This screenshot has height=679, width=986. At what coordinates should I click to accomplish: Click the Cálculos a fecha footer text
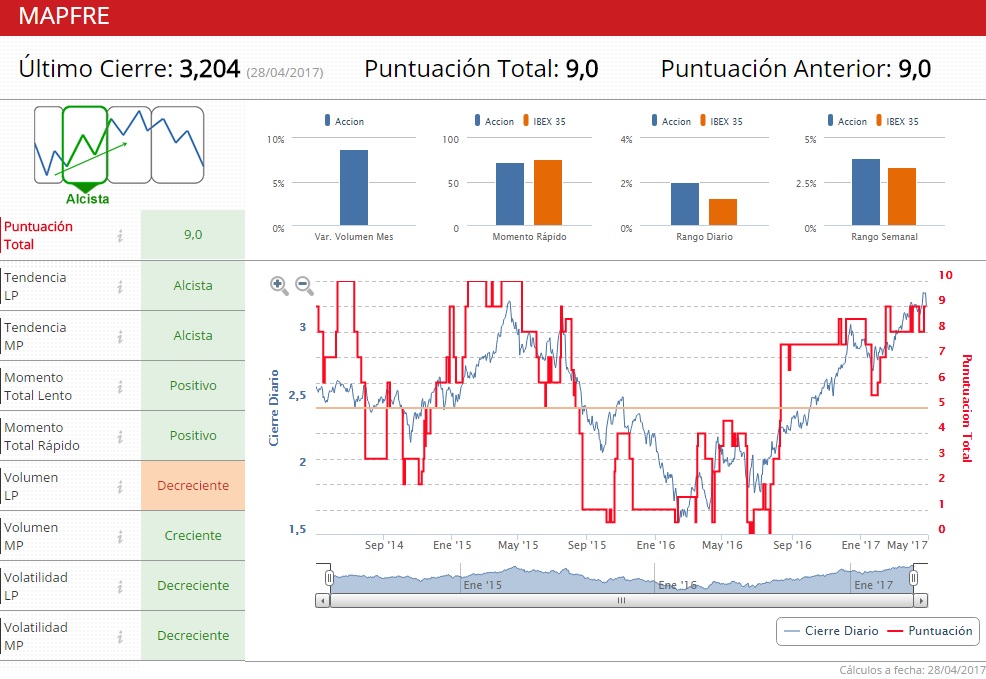click(x=912, y=670)
